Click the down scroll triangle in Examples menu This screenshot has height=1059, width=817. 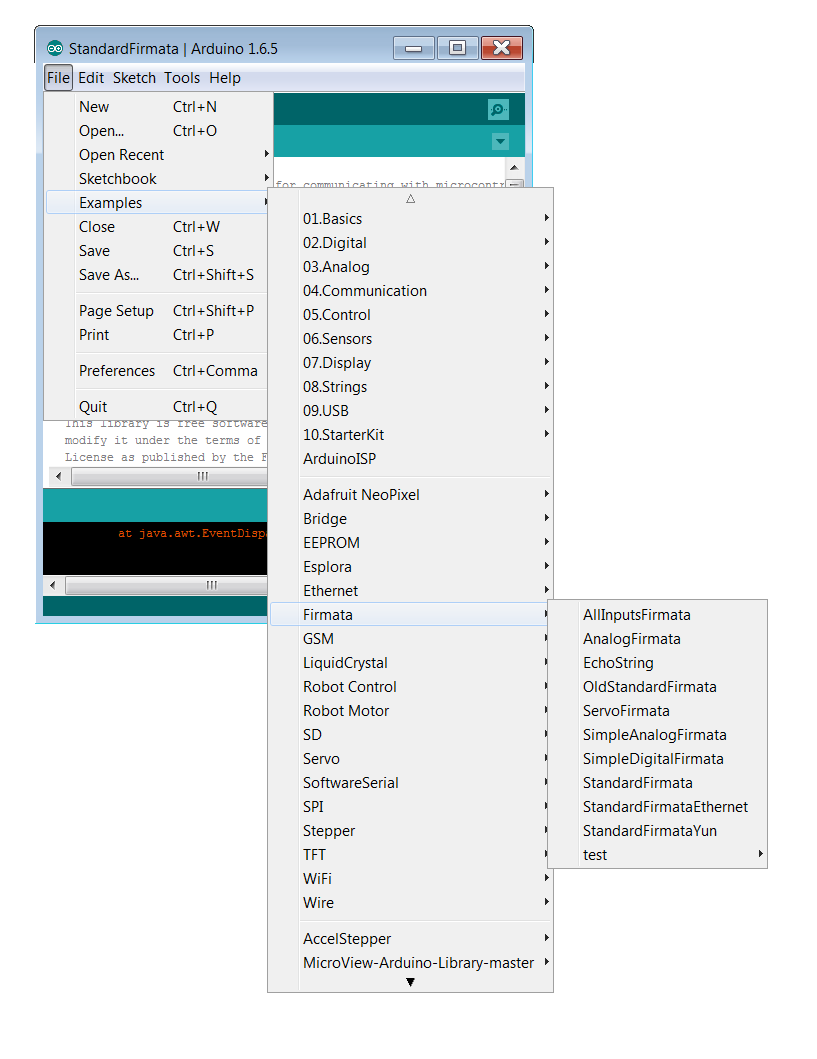[x=410, y=982]
